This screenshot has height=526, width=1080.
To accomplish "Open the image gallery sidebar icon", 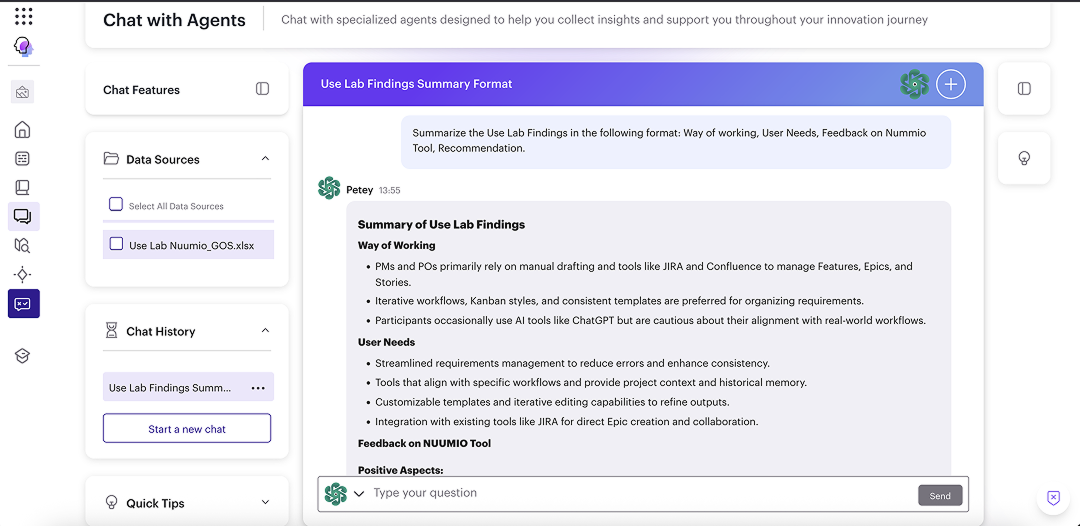I will (23, 92).
